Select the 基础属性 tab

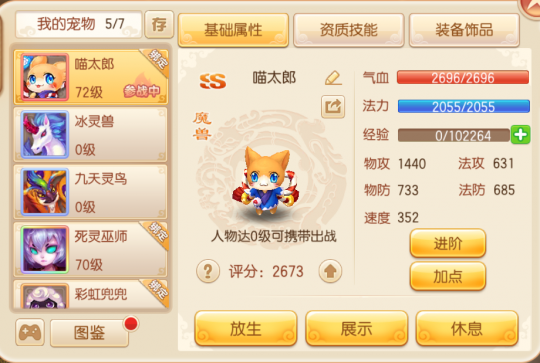click(233, 30)
